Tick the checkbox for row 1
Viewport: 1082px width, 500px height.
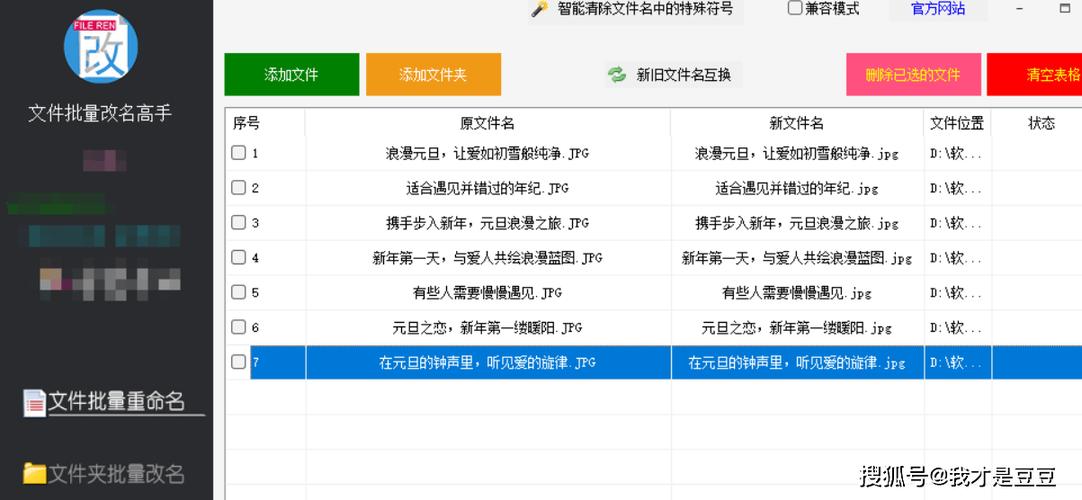tap(238, 153)
